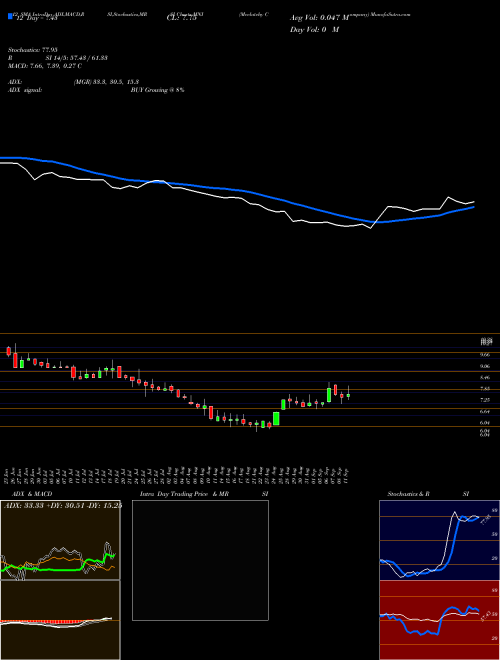Click the 'Intra Day Trading Price & MR' title
Image resolution: width=500 pixels, height=660 pixels.
[x=185, y=494]
